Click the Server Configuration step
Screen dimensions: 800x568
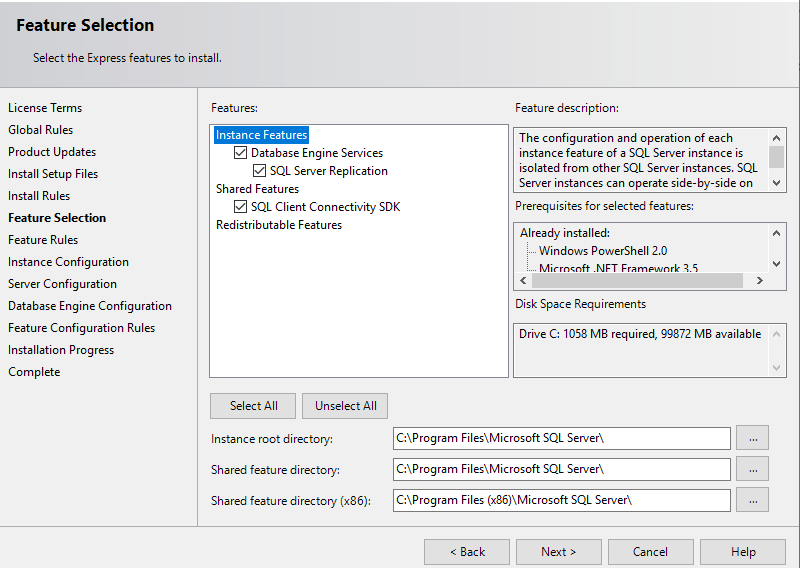coord(62,284)
